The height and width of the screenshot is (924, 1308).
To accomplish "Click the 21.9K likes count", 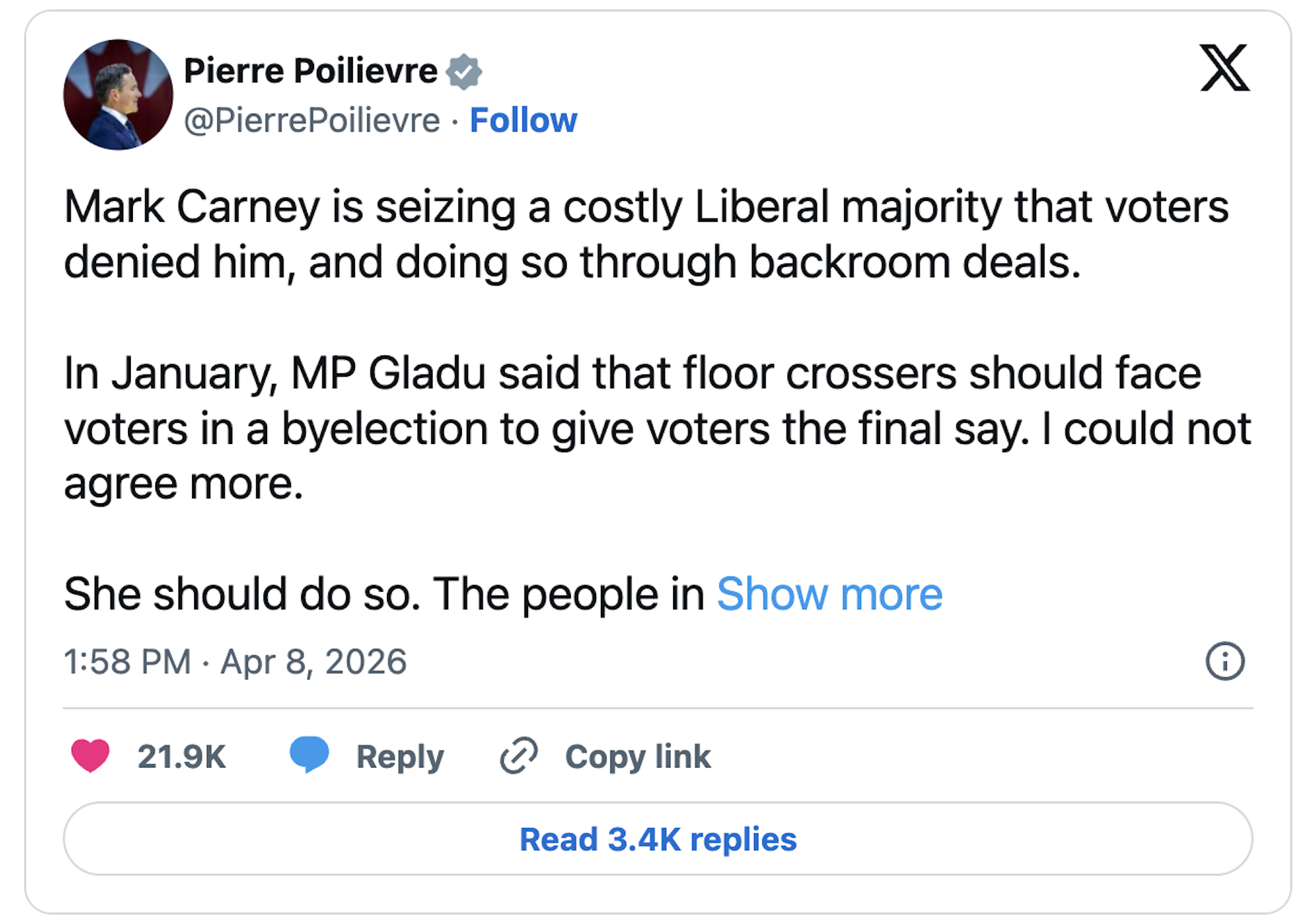I will (181, 756).
